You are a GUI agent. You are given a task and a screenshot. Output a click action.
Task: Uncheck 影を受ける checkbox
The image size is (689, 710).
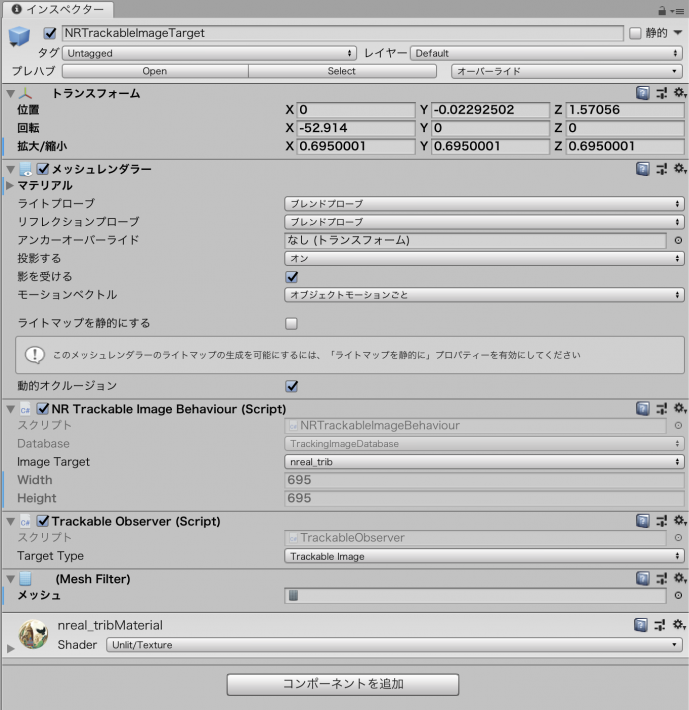[292, 277]
